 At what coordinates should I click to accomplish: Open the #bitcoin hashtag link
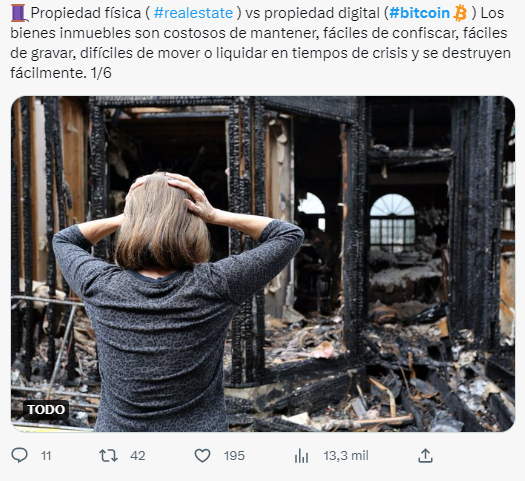click(420, 13)
